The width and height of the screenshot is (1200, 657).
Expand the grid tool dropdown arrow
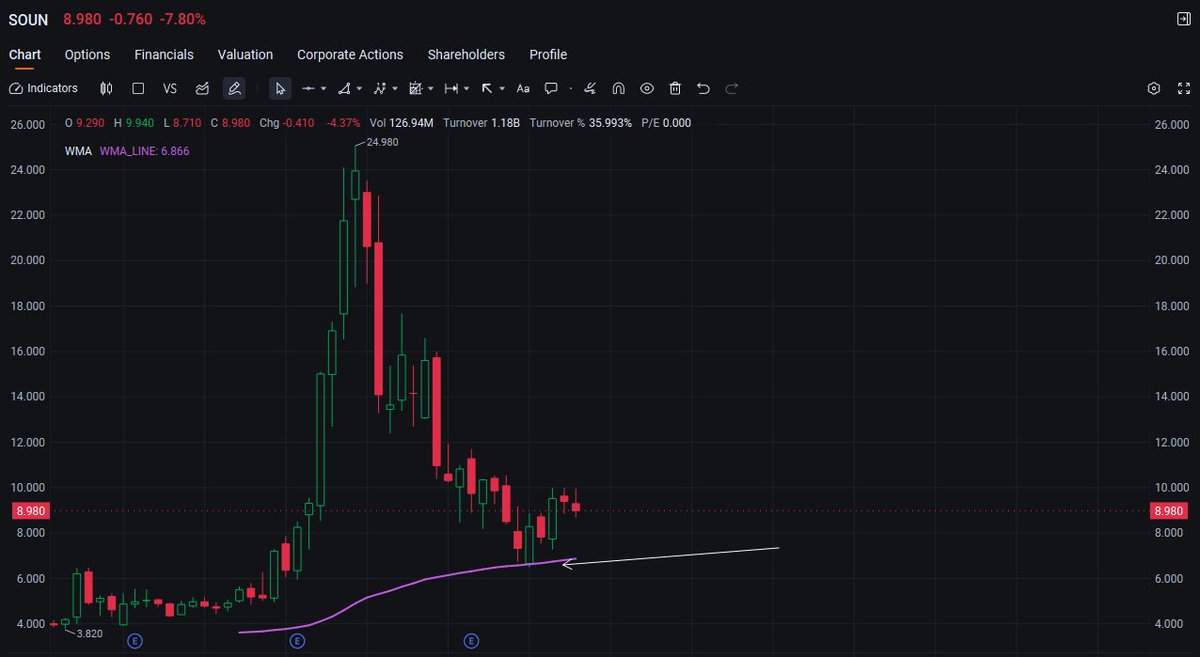point(431,89)
